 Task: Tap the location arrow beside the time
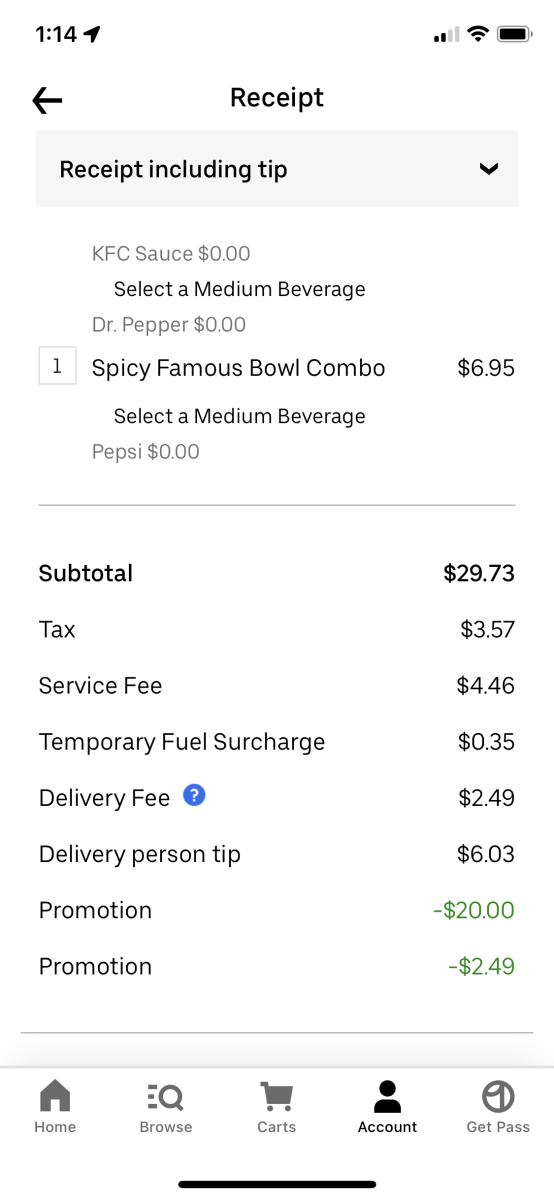[92, 35]
